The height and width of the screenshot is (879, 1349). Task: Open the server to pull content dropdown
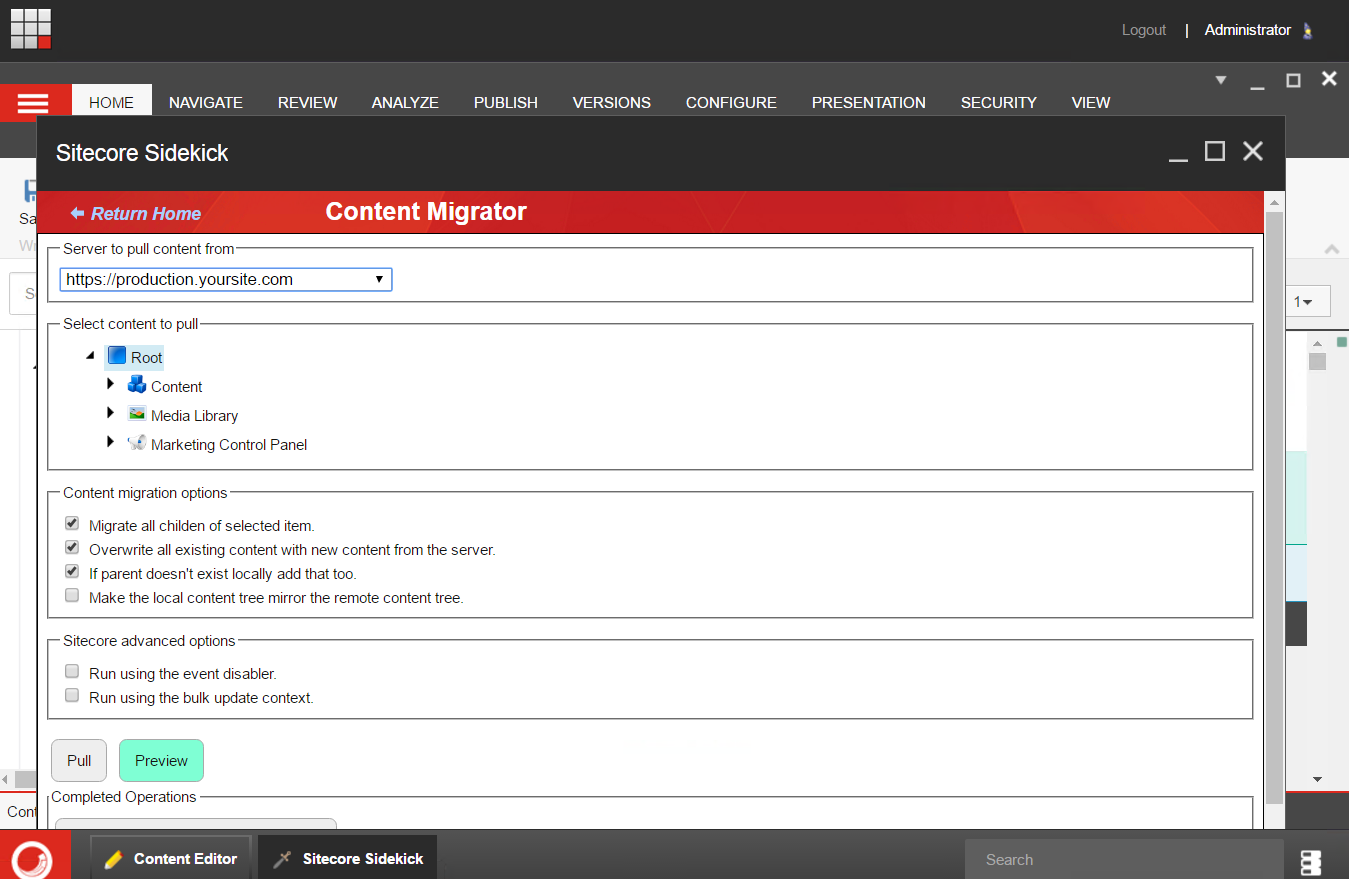(x=226, y=279)
